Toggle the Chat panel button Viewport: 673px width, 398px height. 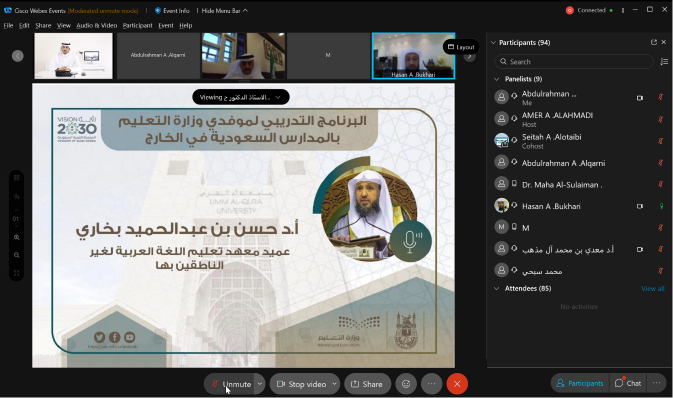(628, 383)
